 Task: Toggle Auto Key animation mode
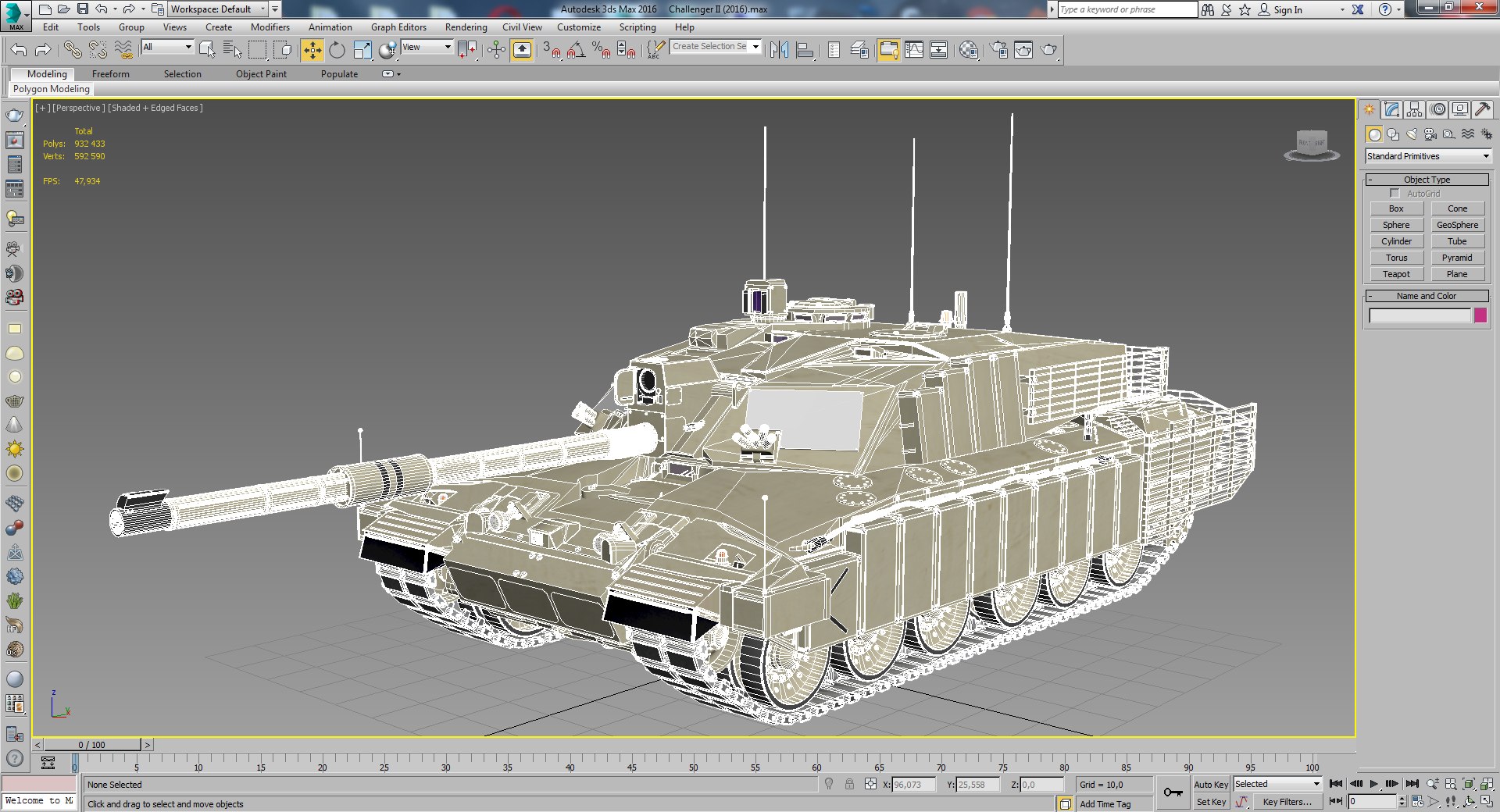[1211, 785]
